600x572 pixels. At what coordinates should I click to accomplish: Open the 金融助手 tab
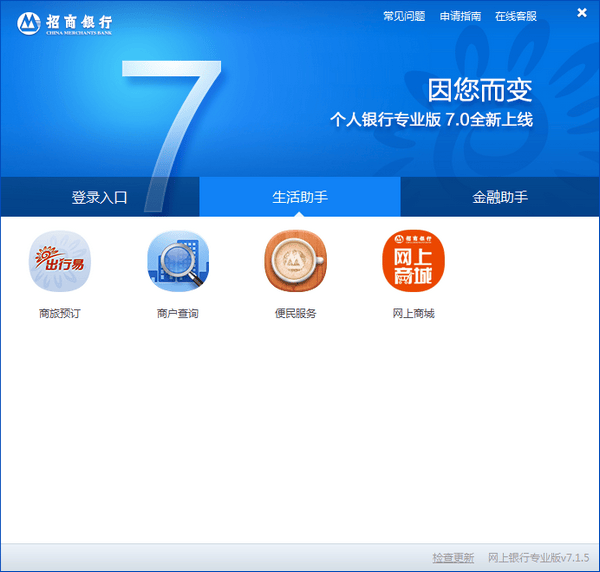click(500, 197)
